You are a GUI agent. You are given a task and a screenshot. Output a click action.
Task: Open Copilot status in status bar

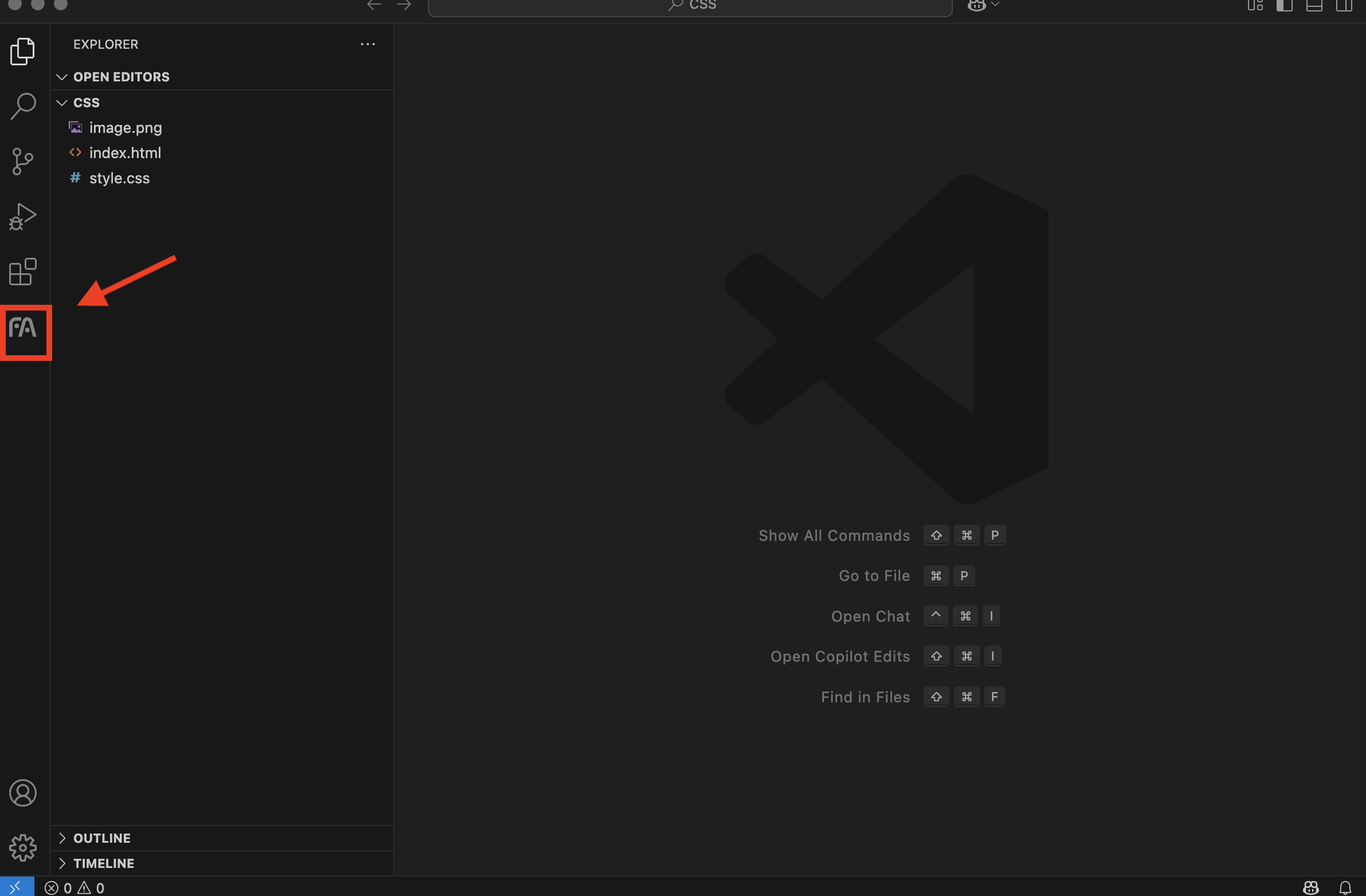pos(1311,887)
